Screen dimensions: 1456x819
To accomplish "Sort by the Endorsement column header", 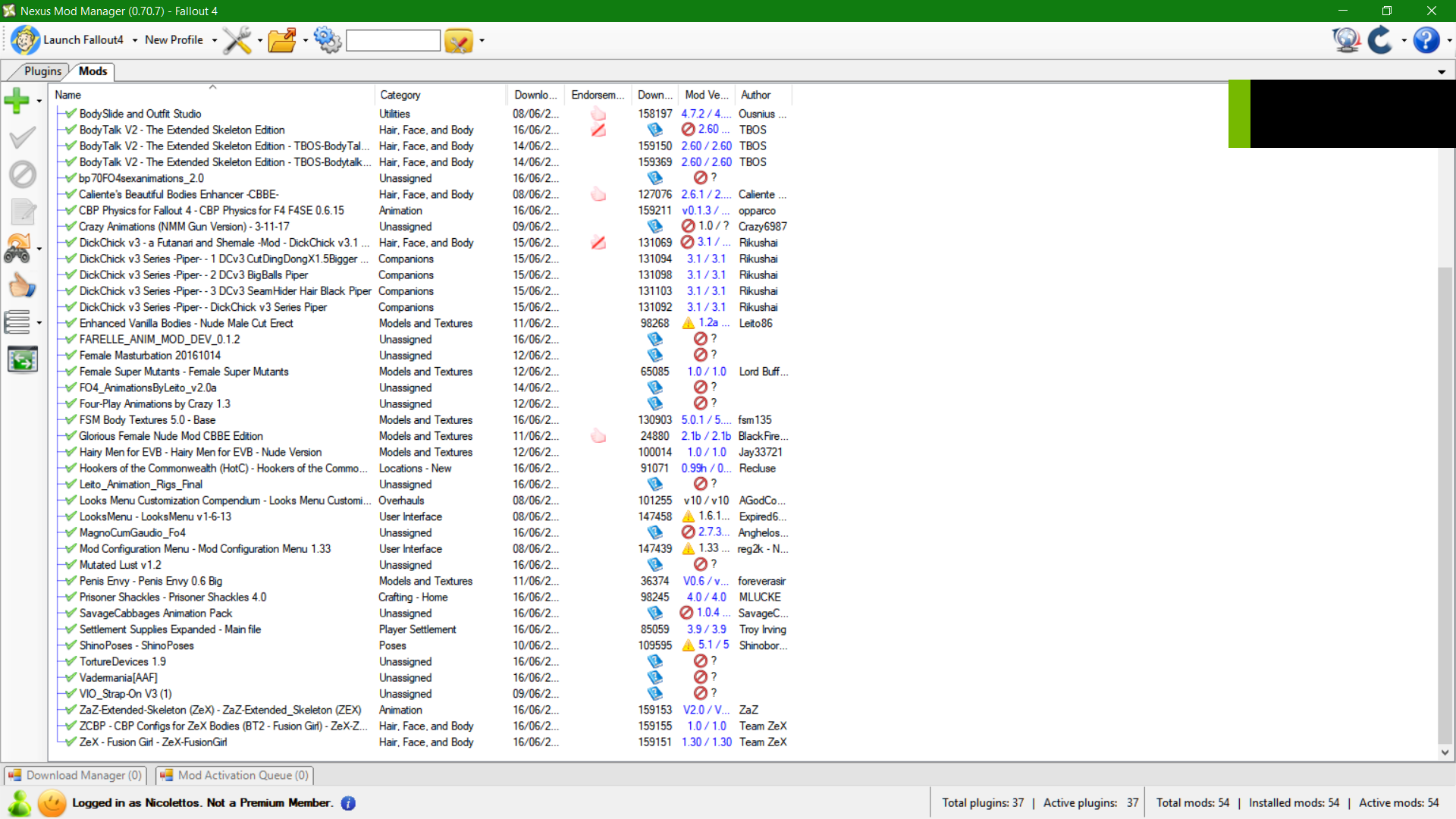I will tap(598, 95).
